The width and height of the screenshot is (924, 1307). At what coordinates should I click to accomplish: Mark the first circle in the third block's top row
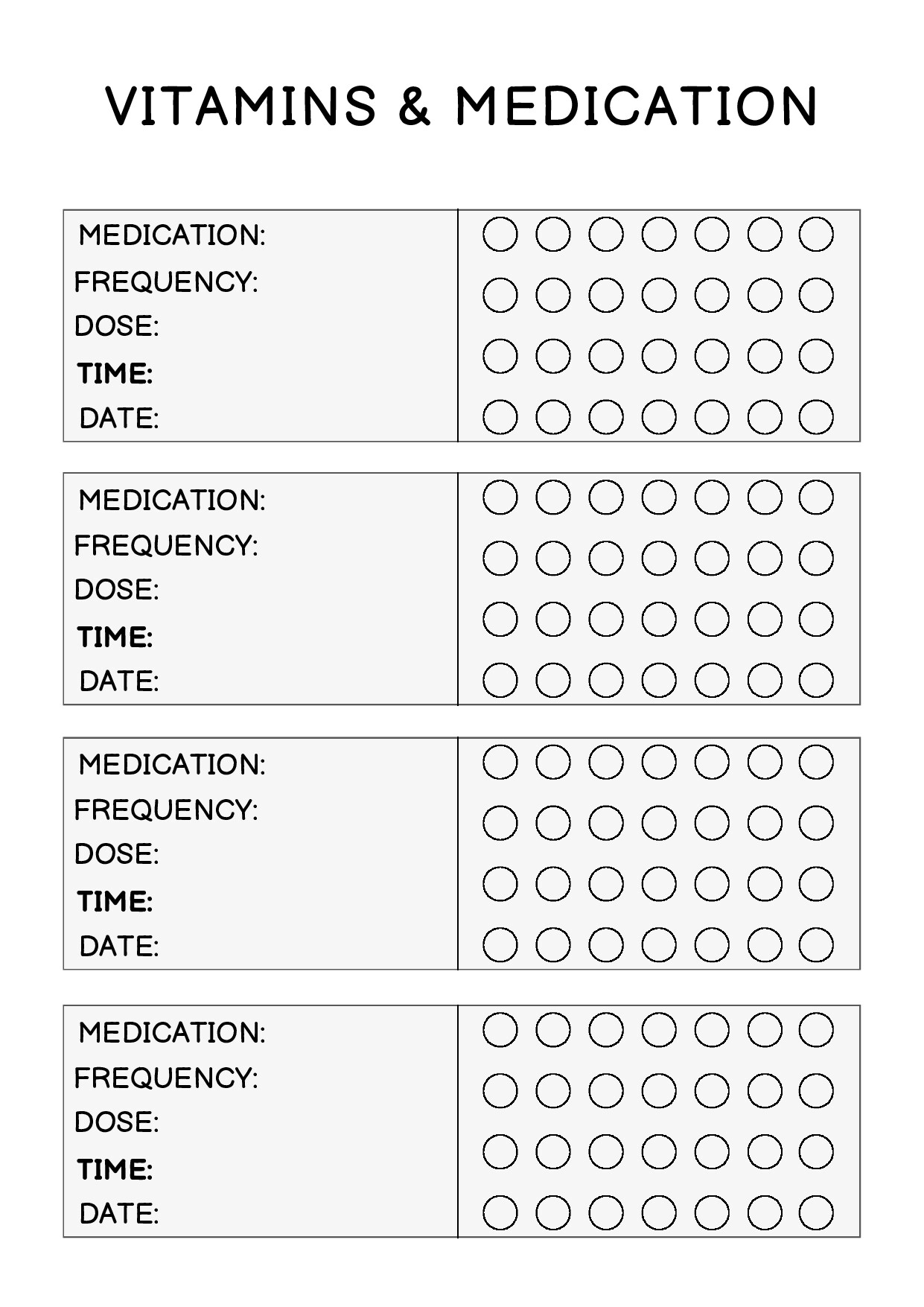pos(500,762)
